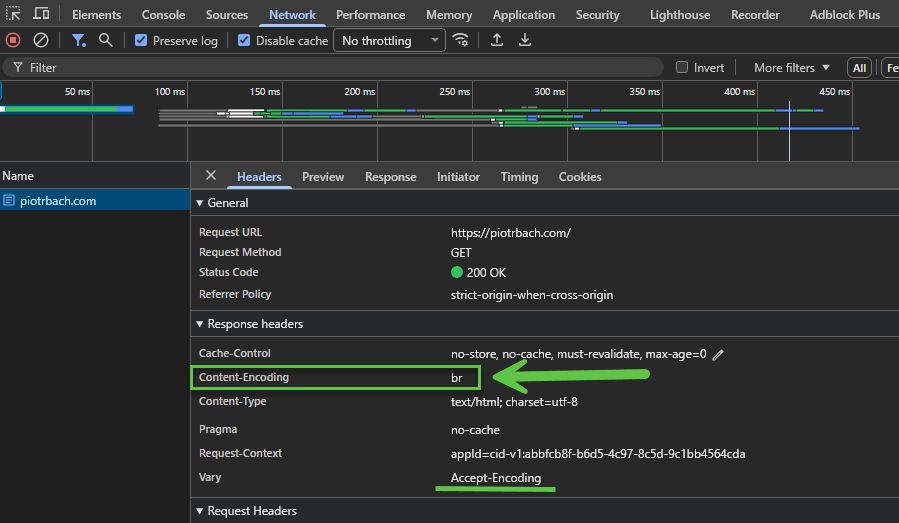Toggle the Disable cache checkbox
Image resolution: width=899 pixels, height=523 pixels.
click(x=244, y=40)
